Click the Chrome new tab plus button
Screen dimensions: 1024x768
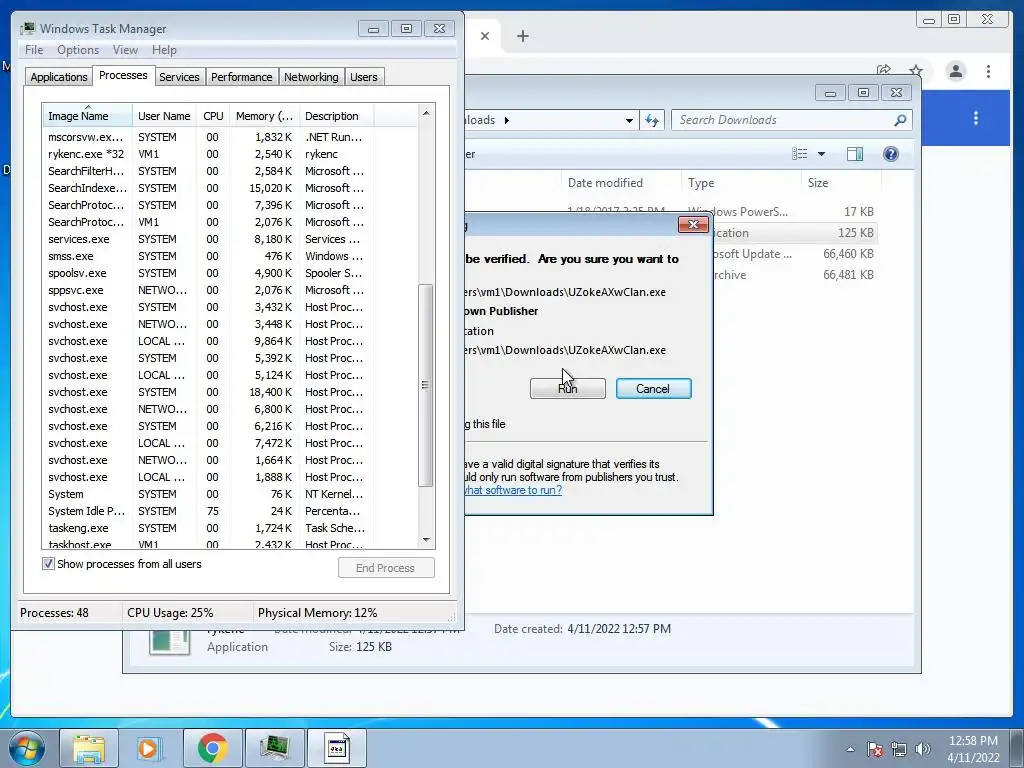[522, 36]
